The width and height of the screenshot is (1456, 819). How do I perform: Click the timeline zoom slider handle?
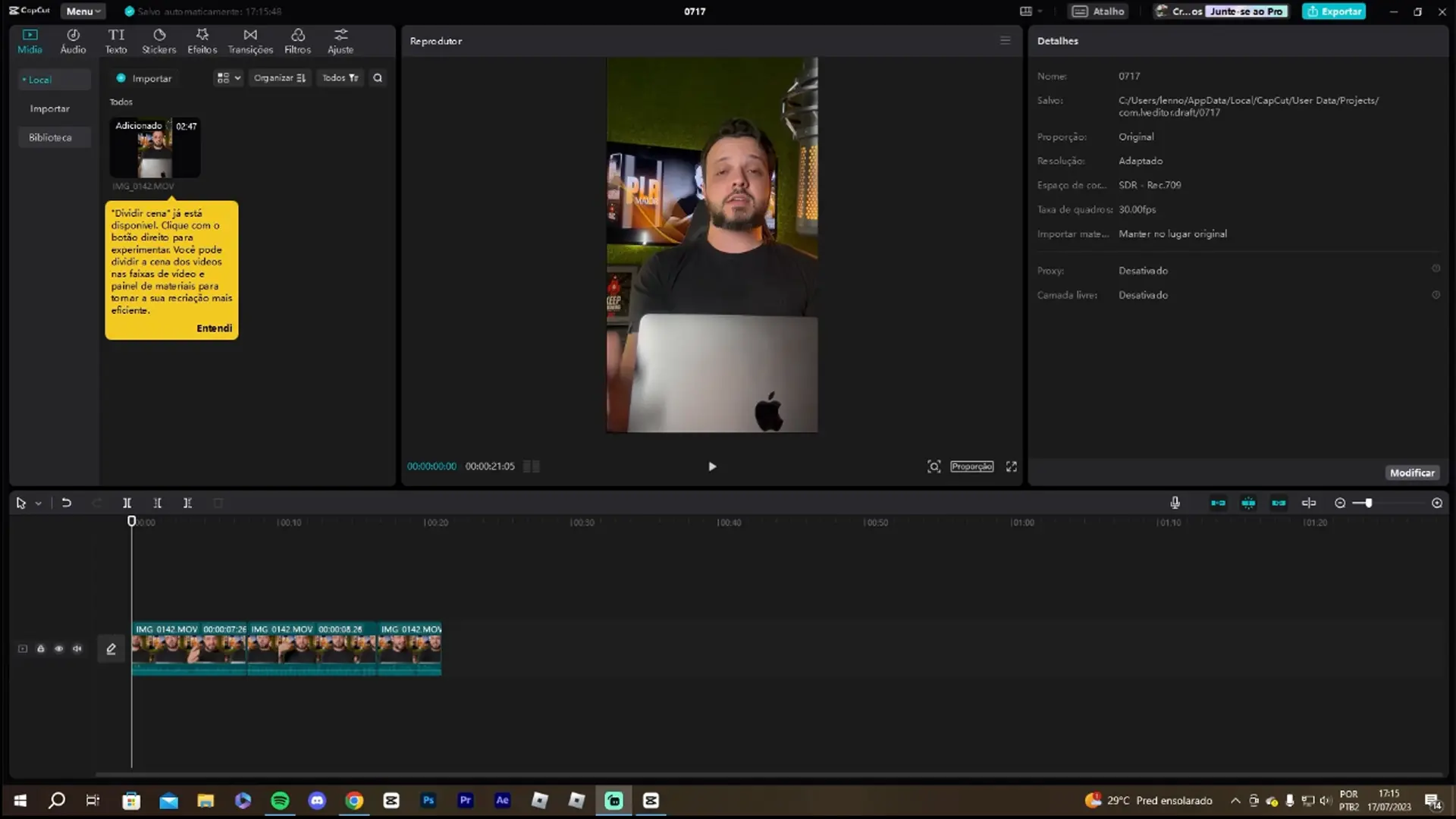(x=1369, y=503)
